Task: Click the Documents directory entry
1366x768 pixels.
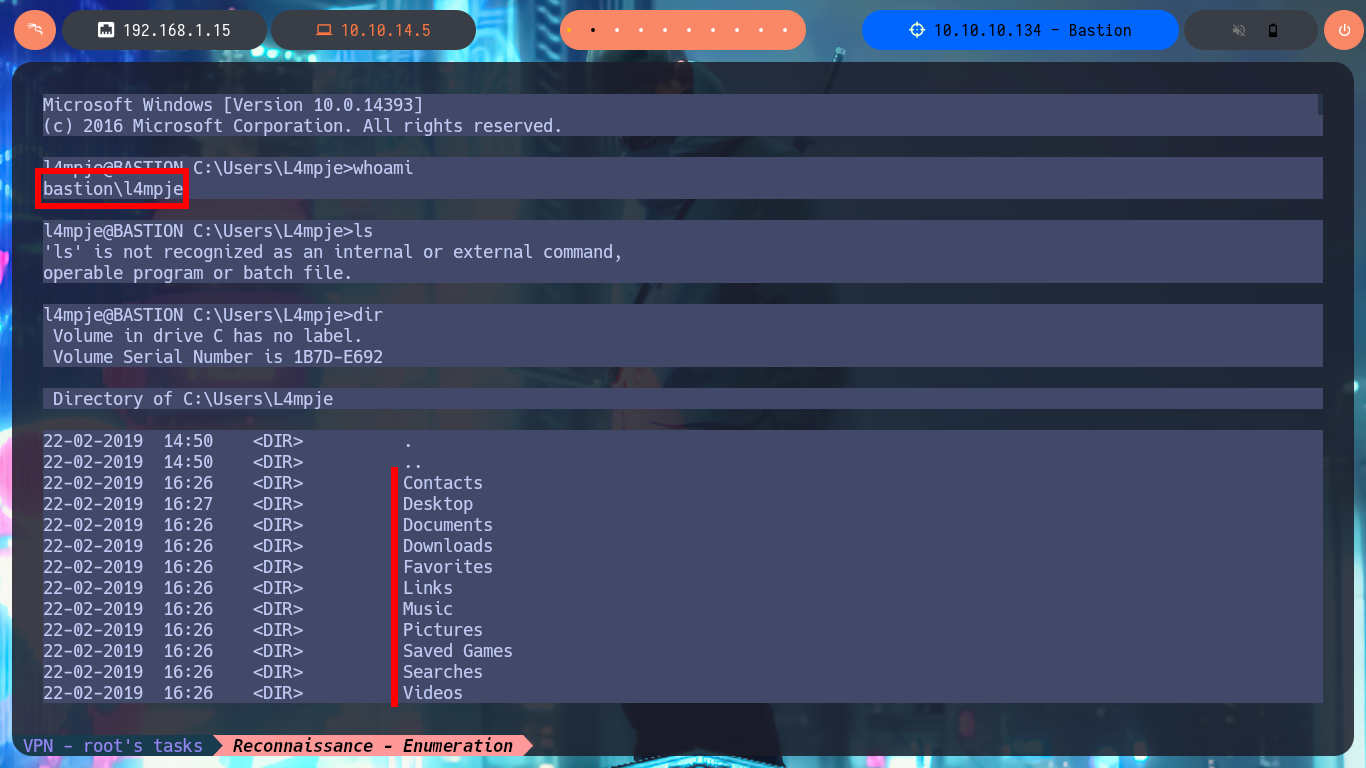Action: pos(448,525)
